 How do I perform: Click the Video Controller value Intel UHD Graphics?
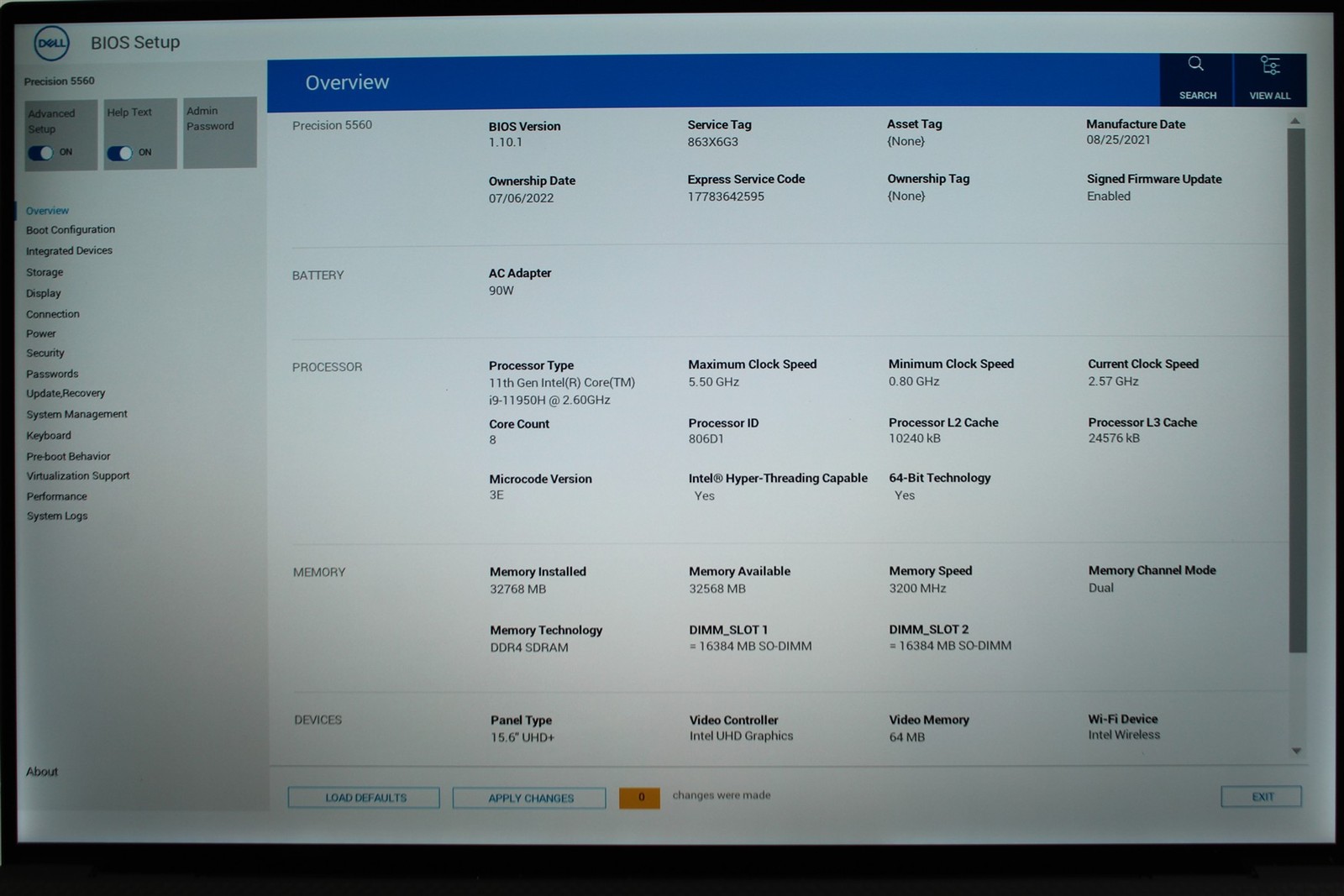coord(742,736)
